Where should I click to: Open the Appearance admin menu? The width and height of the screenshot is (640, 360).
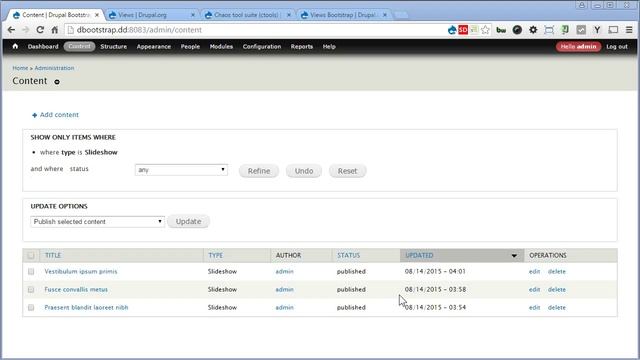point(154,47)
